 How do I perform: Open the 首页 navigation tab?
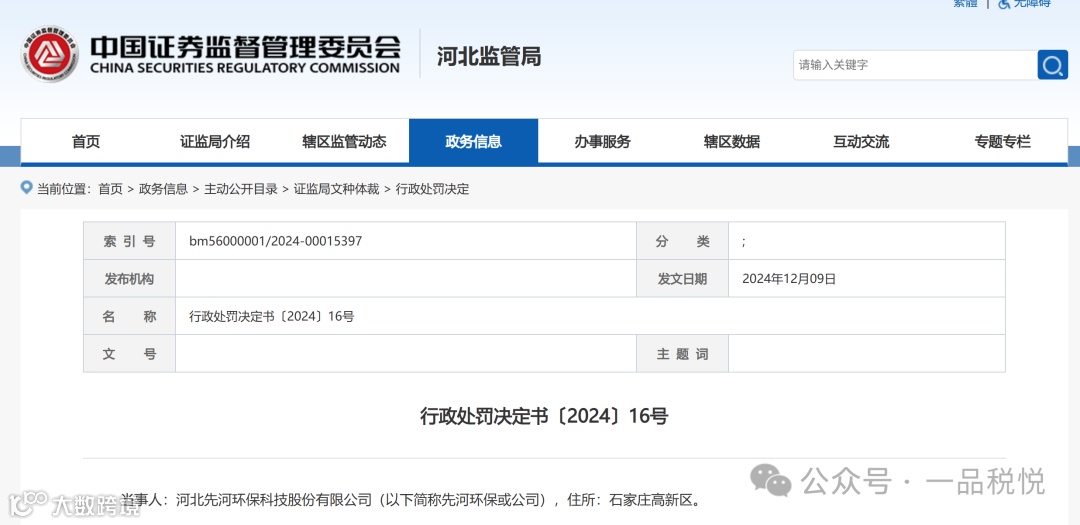86,142
